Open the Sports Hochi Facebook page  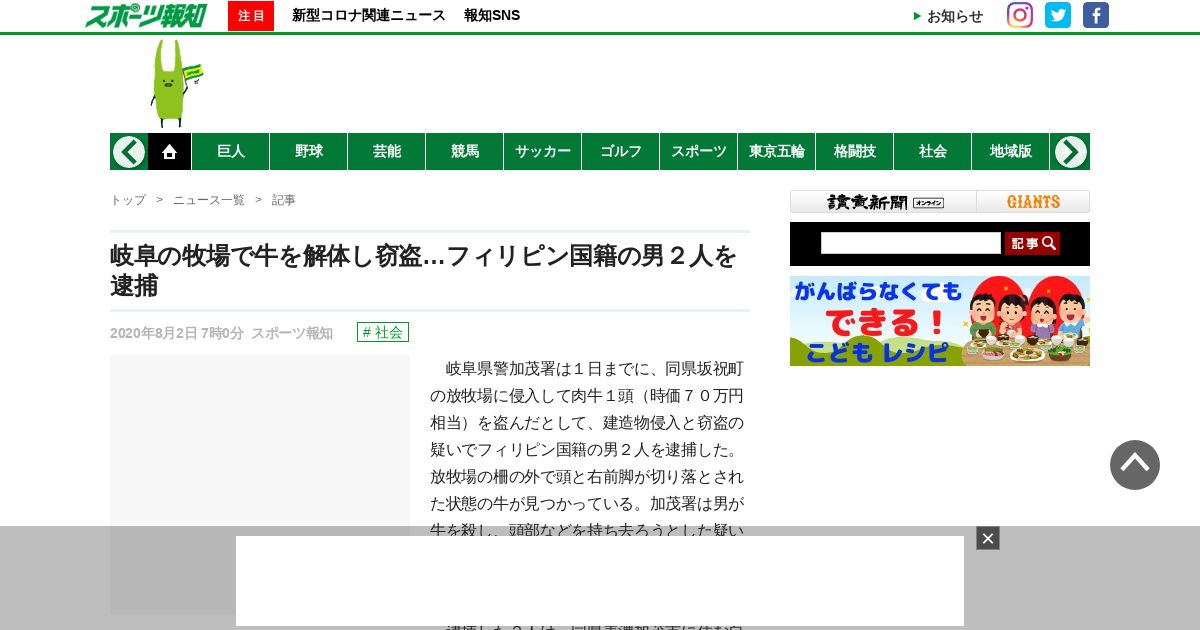(x=1096, y=15)
